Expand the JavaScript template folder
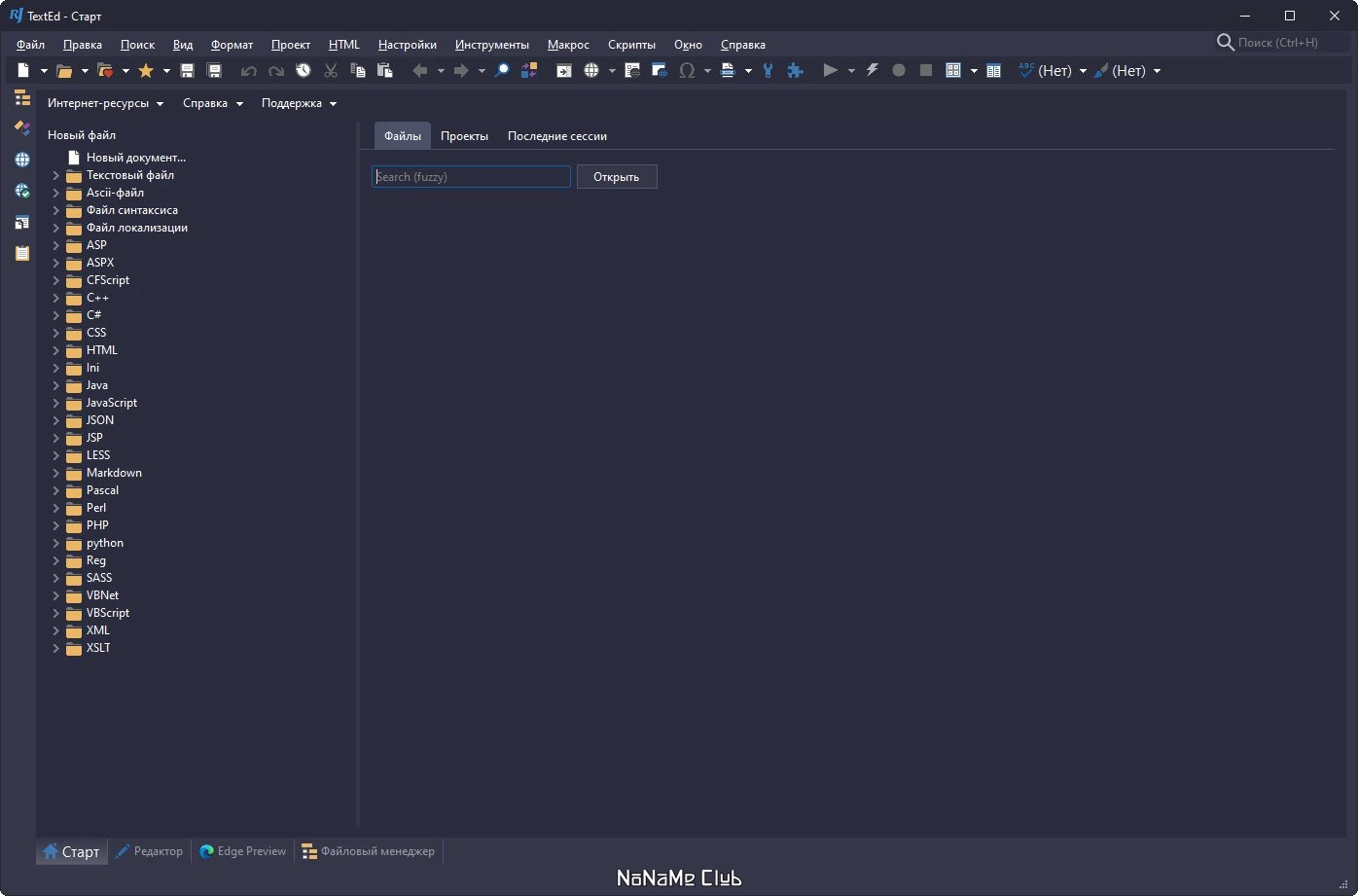 56,403
